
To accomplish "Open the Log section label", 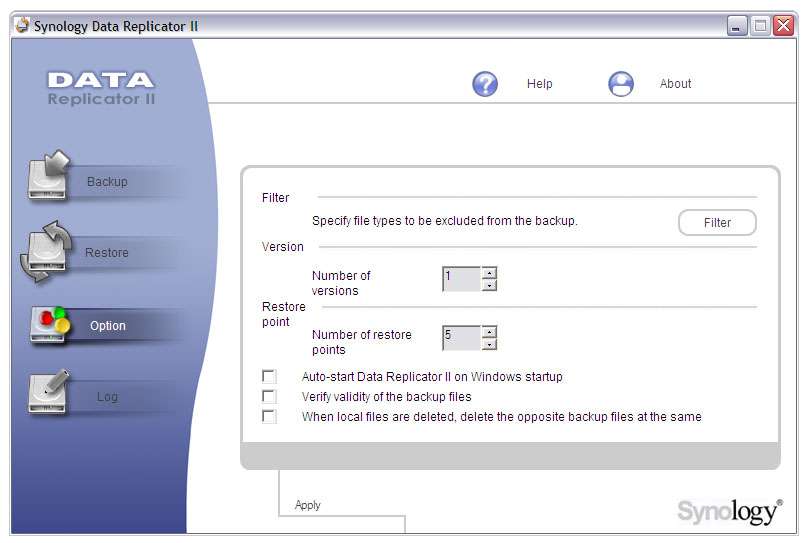I will pos(107,396).
